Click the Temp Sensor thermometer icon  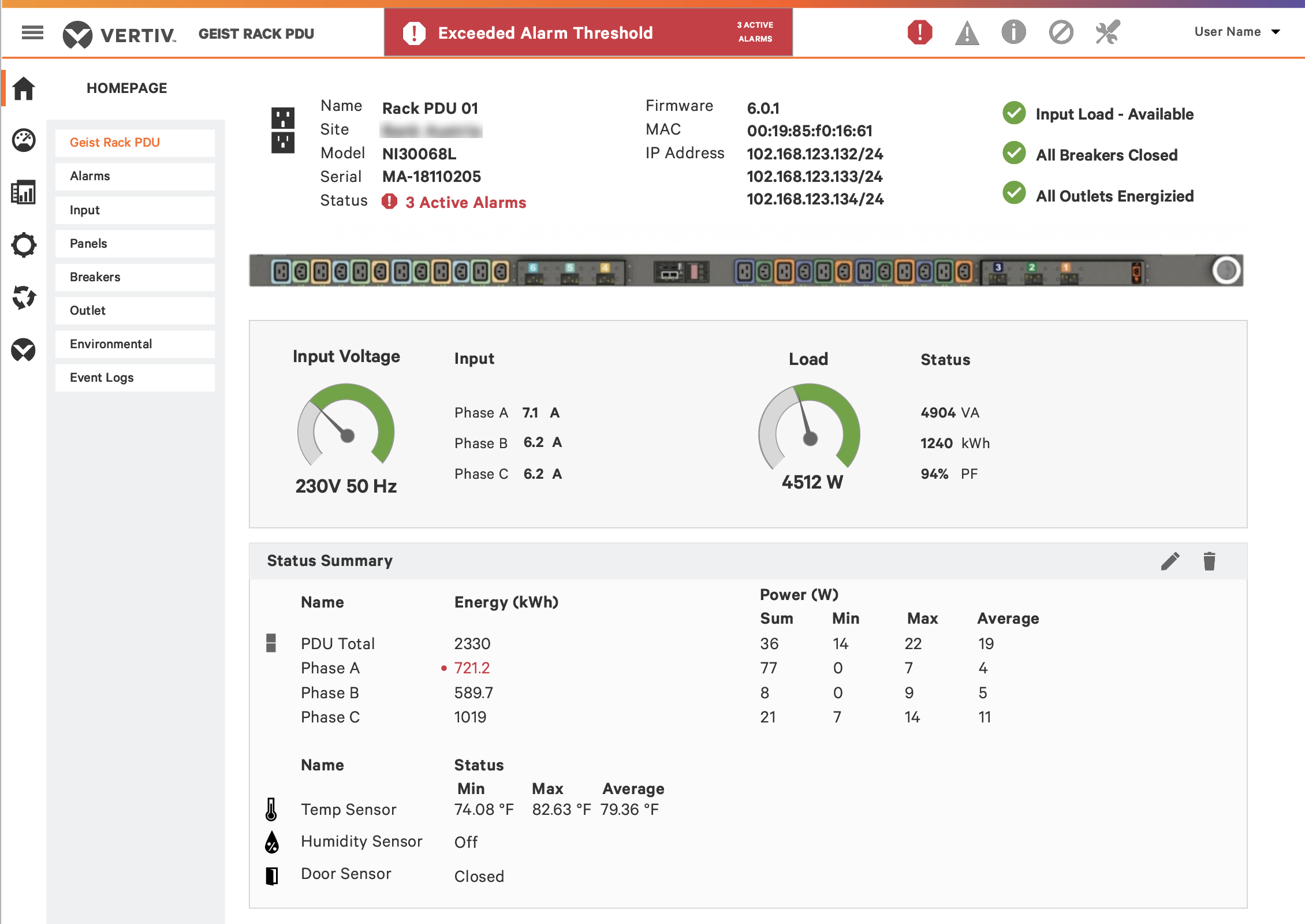point(271,810)
